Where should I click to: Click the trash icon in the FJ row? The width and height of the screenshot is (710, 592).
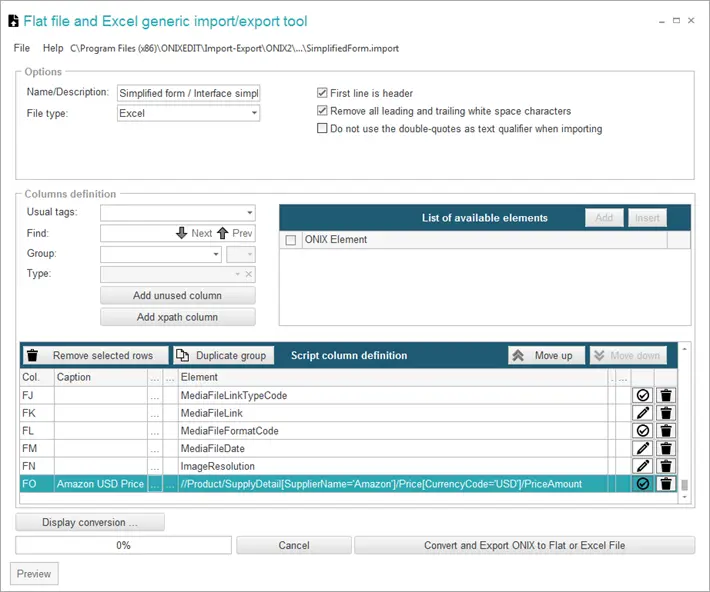point(666,395)
